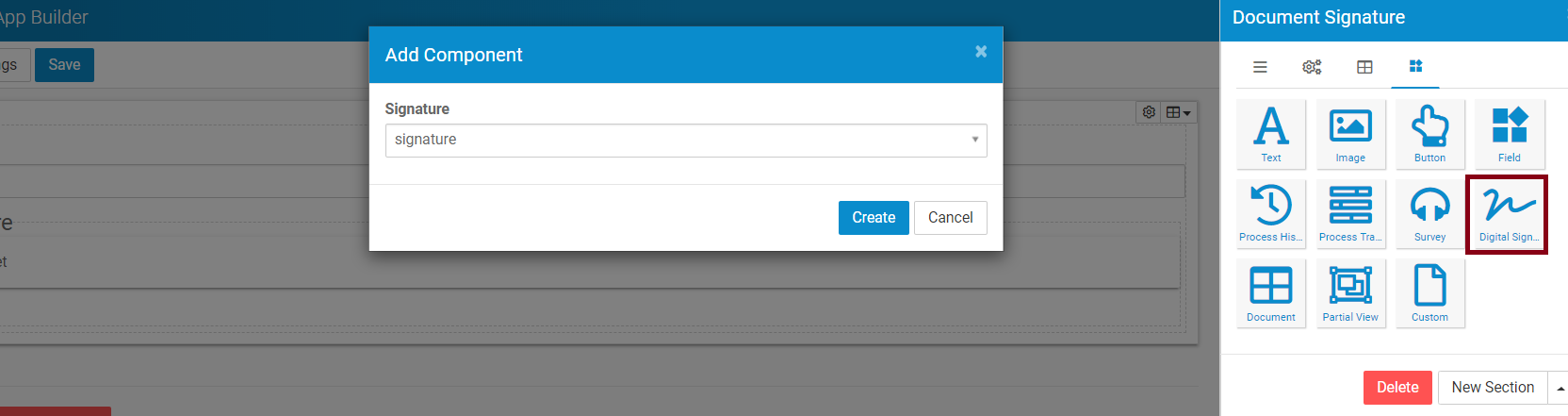The width and height of the screenshot is (1568, 416).
Task: Open the Signature dropdown
Action: point(685,141)
